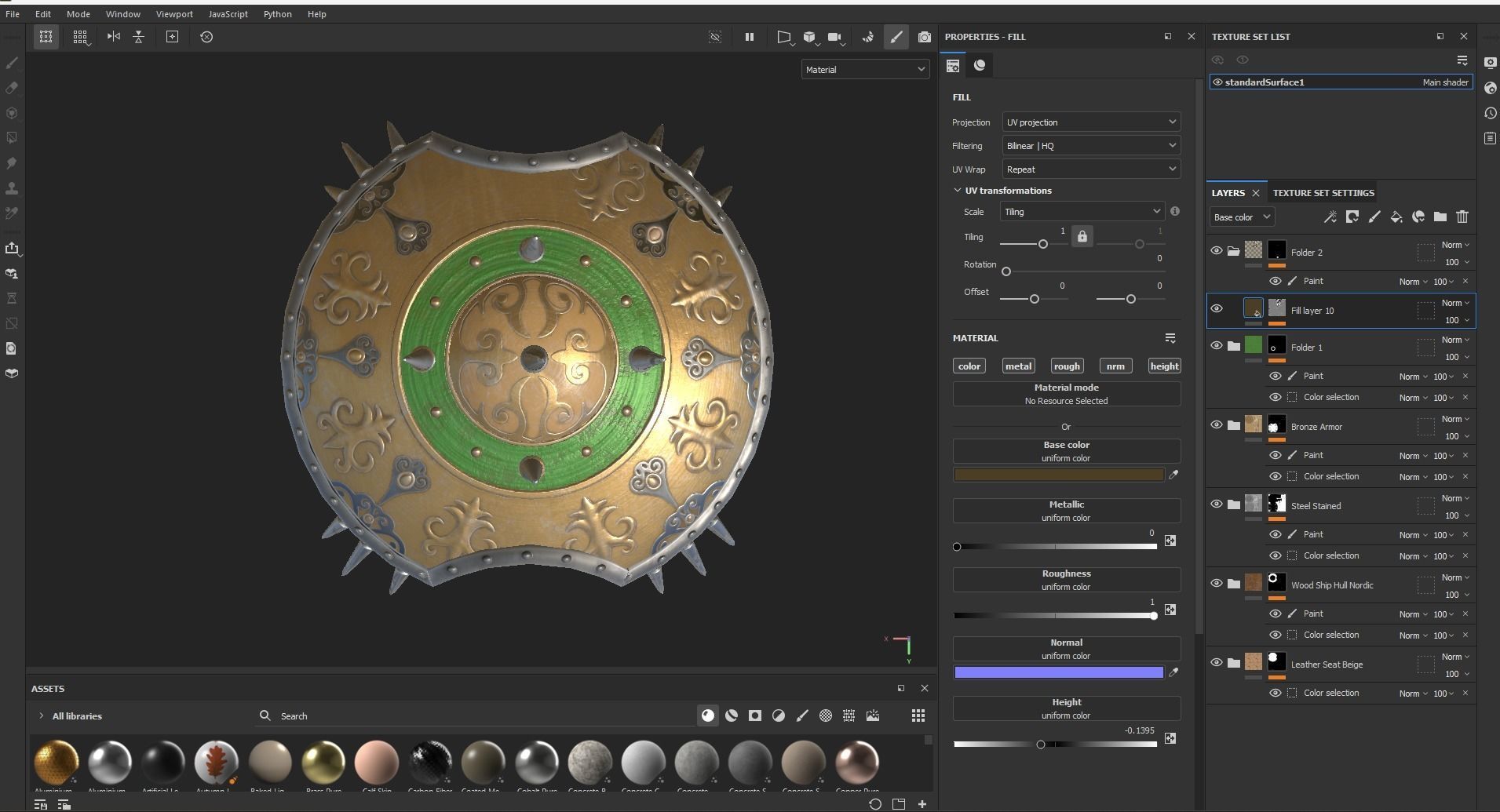Toggle symmetry in the top toolbar
This screenshot has height=812, width=1500.
114,37
